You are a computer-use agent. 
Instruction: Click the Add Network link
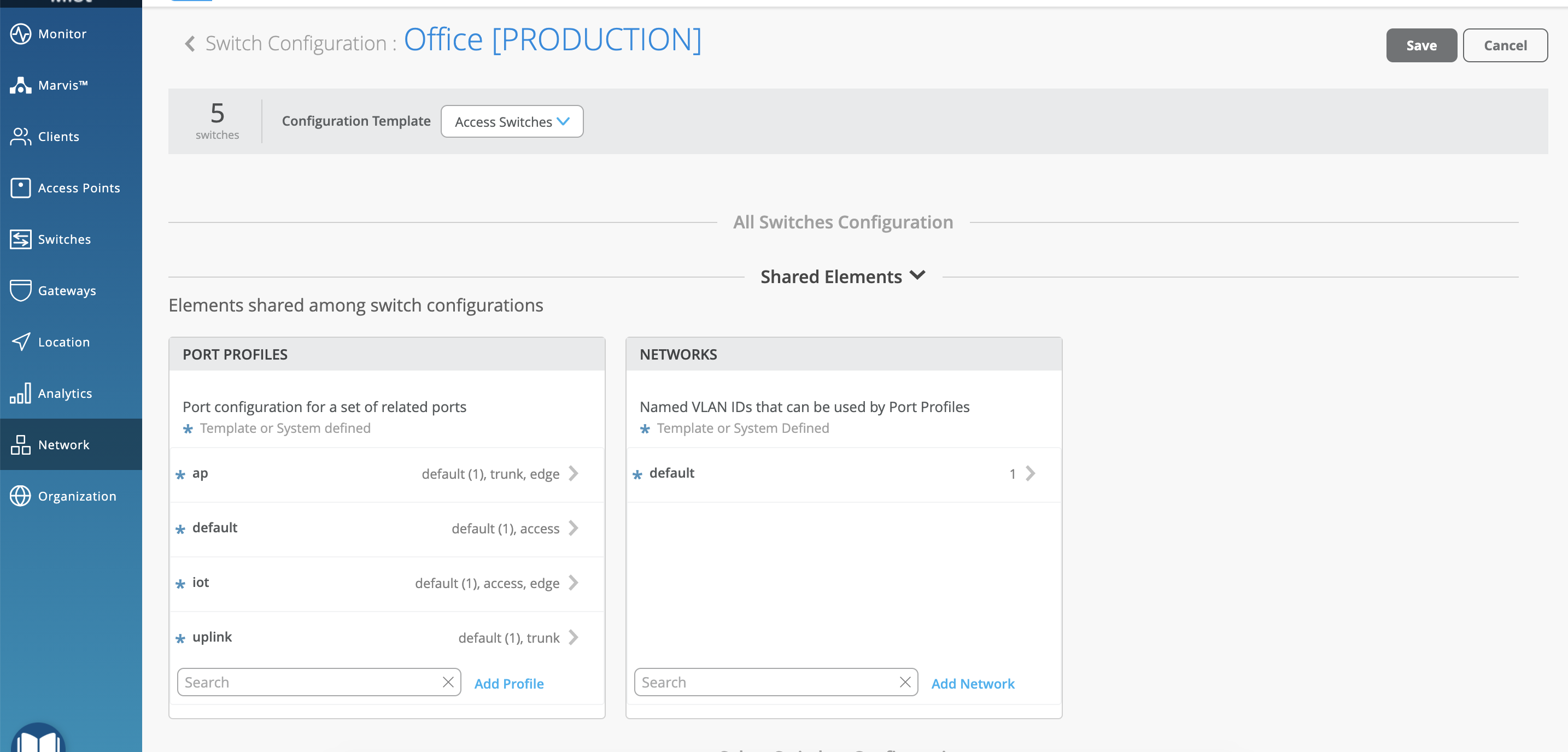972,684
